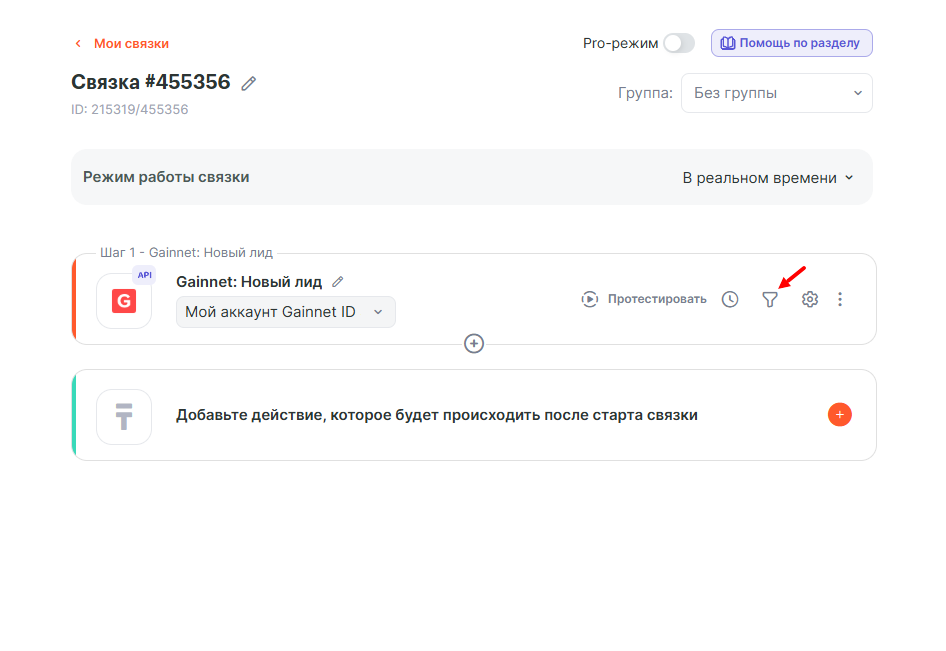Click the Gainnet: Новый лид step title
946x651 pixels.
[x=248, y=282]
